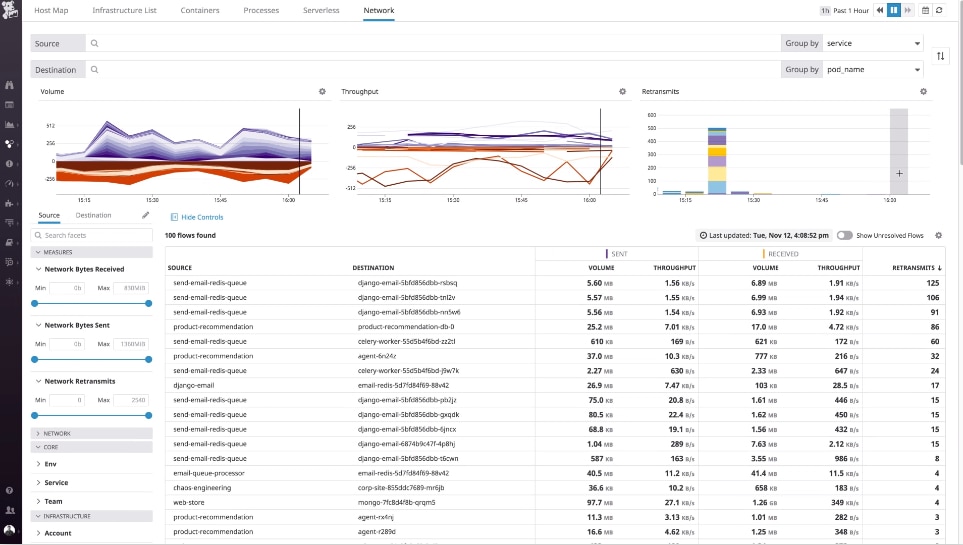The width and height of the screenshot is (963, 545).
Task: Click max handle of Network Bytes Received slider
Action: coord(149,304)
